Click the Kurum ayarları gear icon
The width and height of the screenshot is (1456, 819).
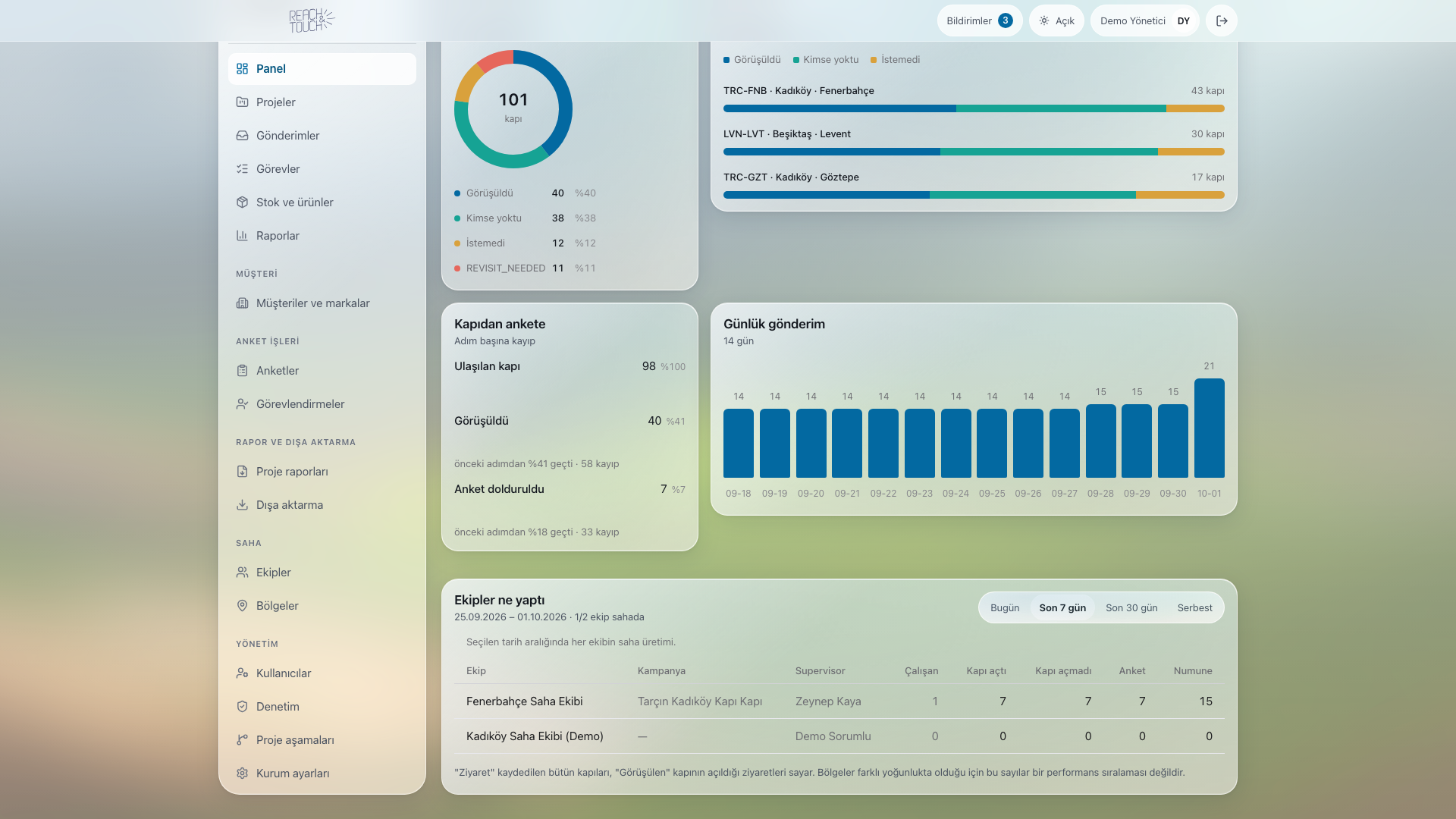coord(242,773)
